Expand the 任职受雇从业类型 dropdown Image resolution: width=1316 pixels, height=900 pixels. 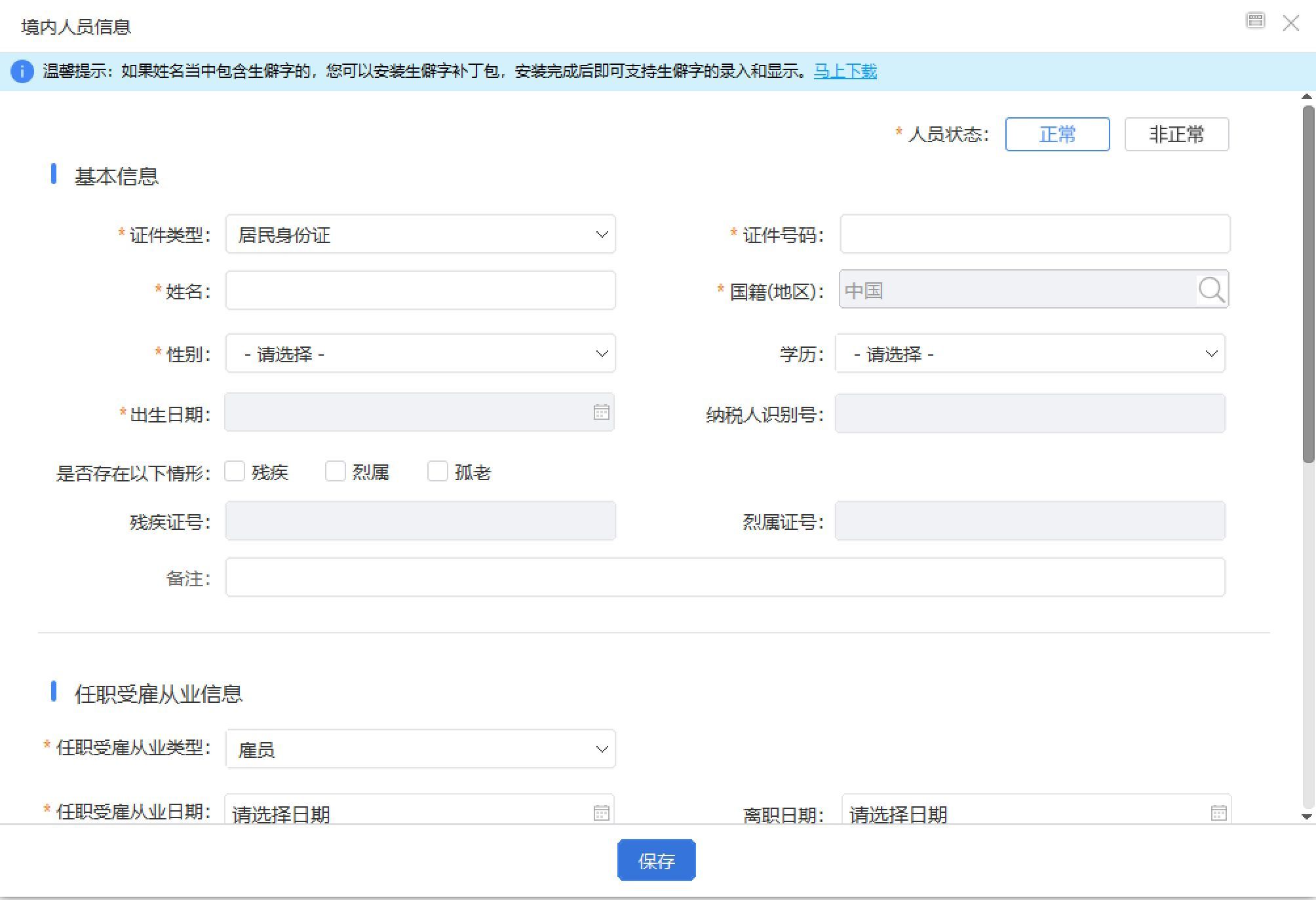420,749
